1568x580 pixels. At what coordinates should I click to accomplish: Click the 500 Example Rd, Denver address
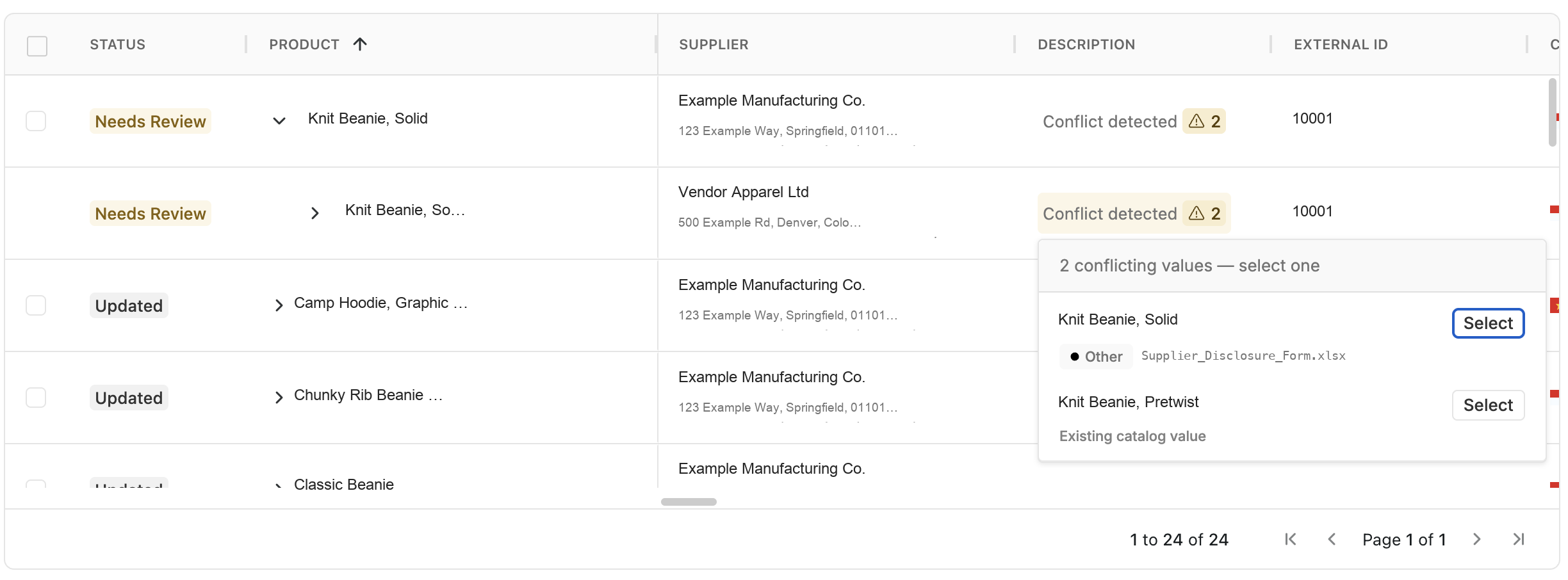[x=769, y=222]
